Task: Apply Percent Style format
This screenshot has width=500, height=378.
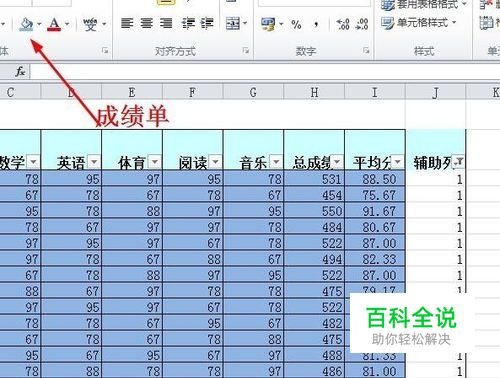Action: click(296, 24)
